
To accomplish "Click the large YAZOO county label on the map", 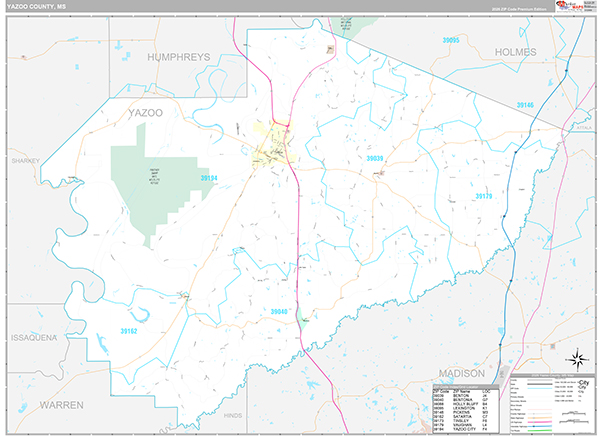I will point(145,113).
